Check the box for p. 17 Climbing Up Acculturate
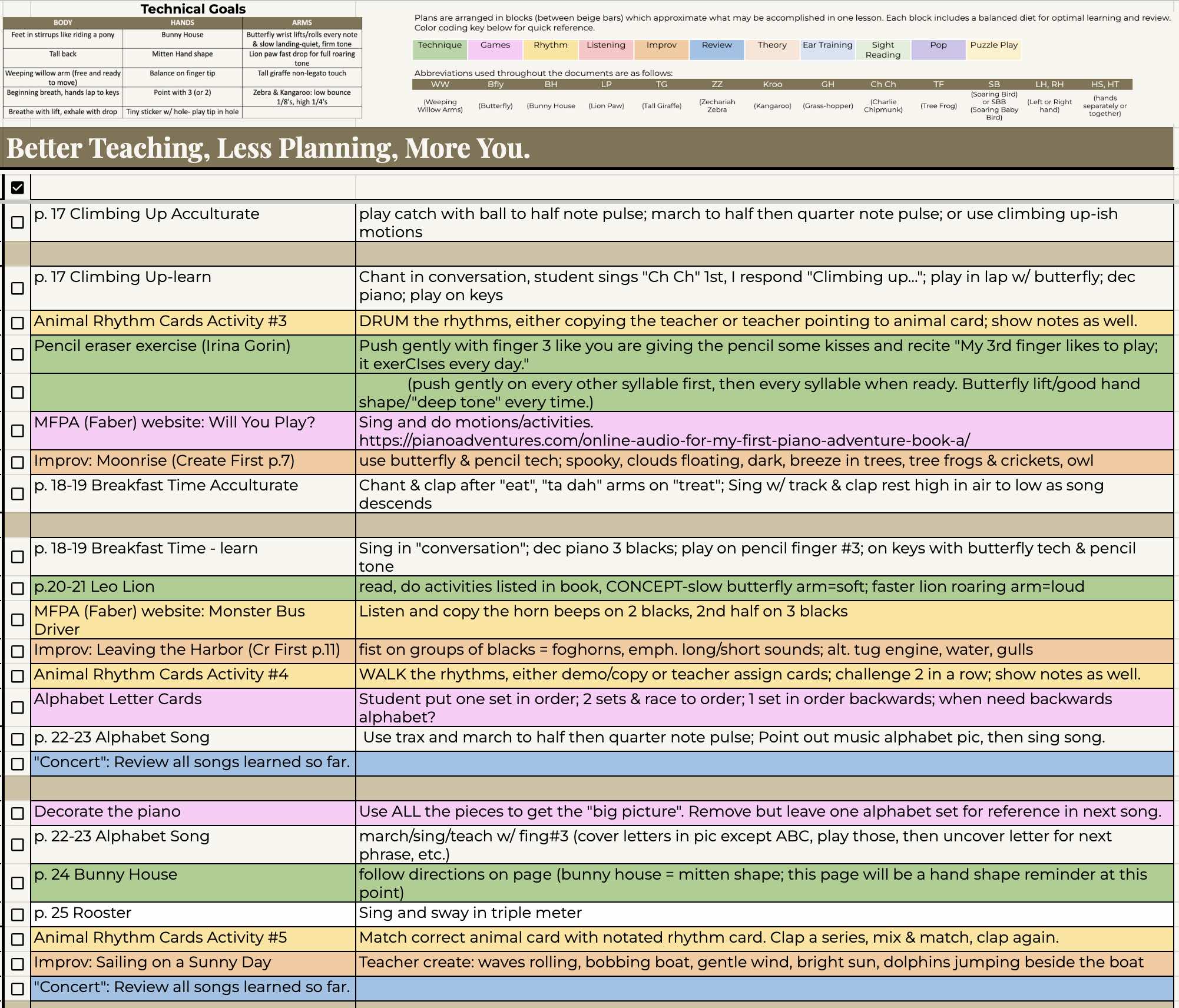Viewport: 1179px width, 1008px height. coord(18,223)
